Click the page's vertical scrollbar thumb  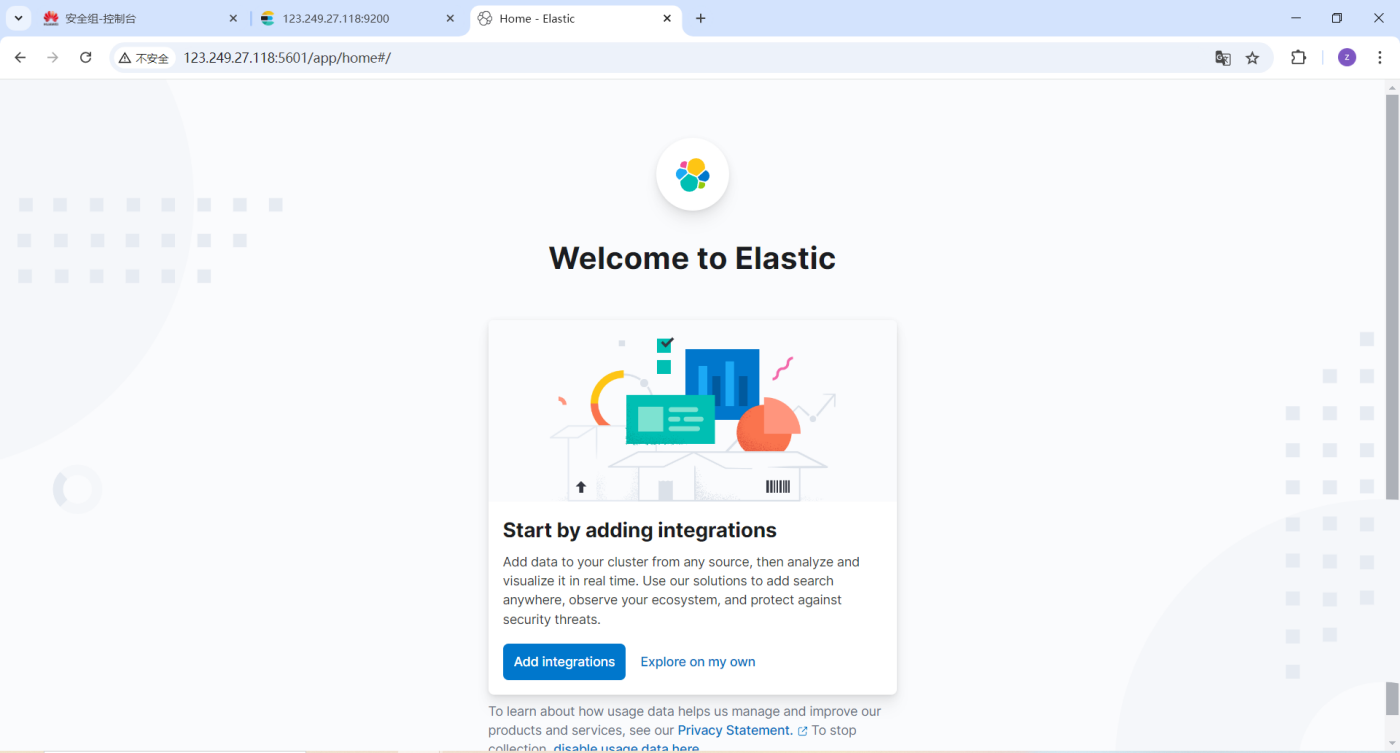point(1392,297)
